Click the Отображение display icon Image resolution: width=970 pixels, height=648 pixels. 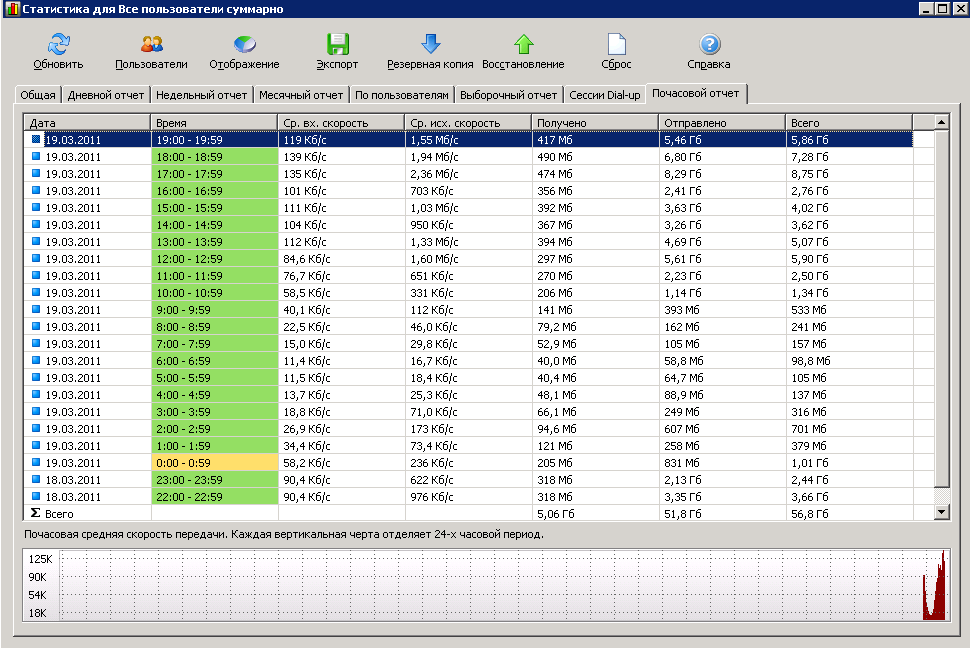click(x=244, y=45)
